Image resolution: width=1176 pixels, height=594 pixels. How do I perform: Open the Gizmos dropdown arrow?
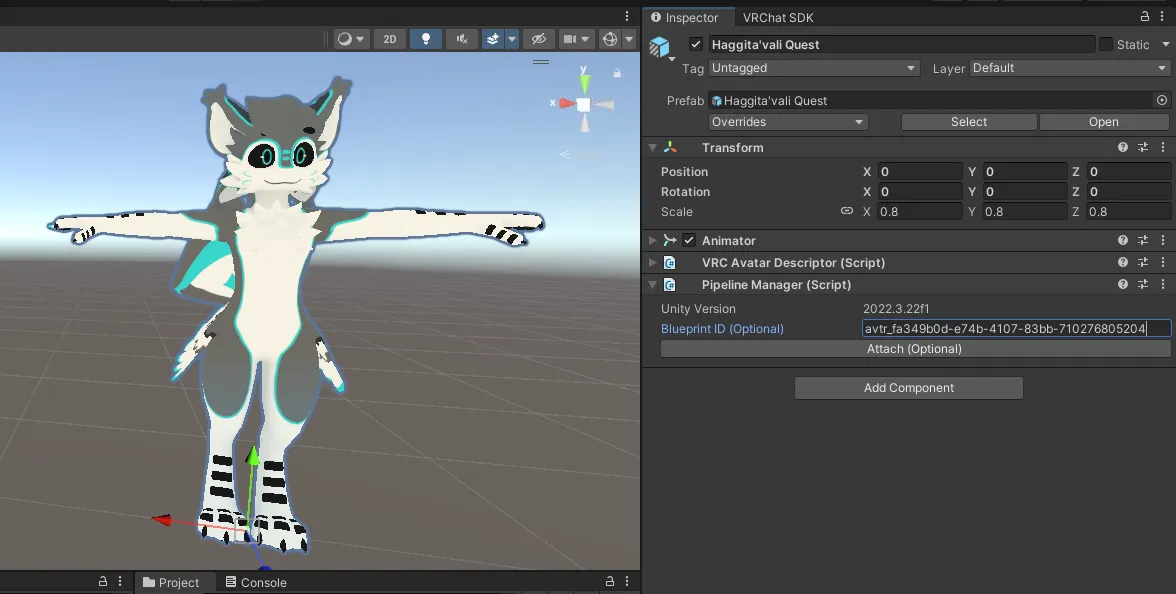629,39
